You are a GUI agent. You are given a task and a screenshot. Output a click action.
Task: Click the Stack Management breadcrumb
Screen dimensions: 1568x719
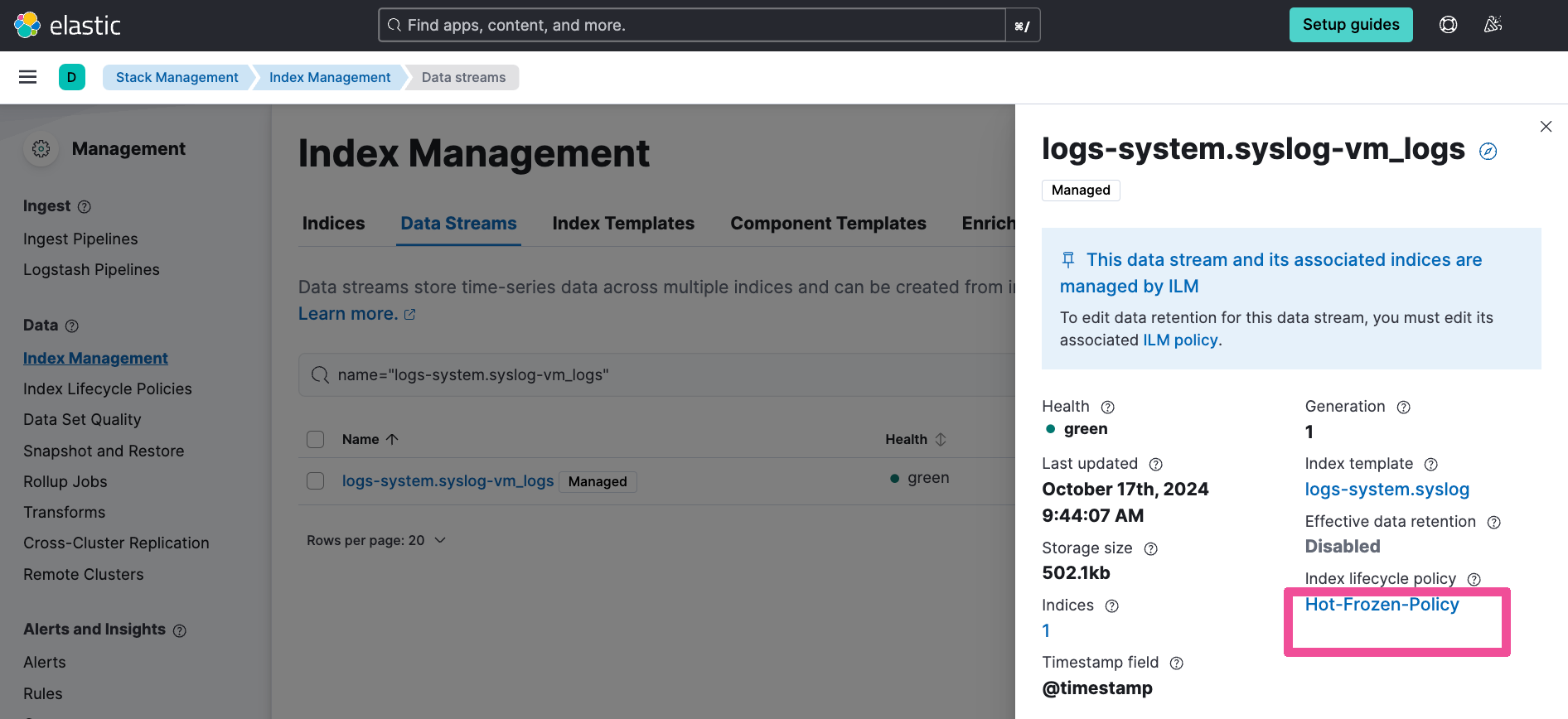coord(177,77)
